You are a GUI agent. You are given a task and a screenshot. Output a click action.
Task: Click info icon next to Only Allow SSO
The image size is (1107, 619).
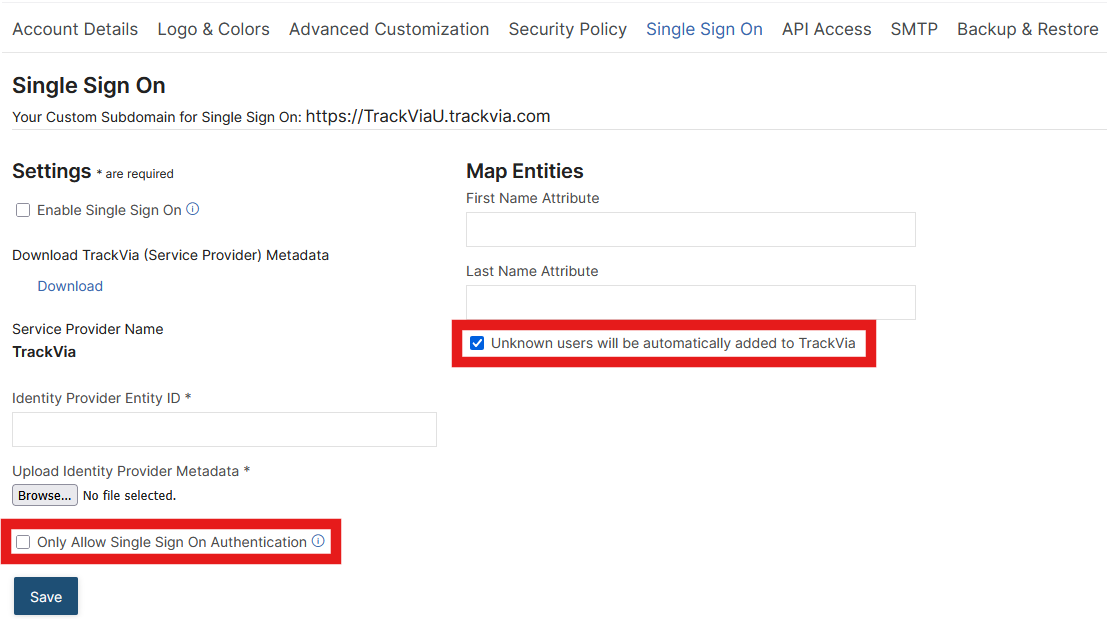(x=318, y=541)
